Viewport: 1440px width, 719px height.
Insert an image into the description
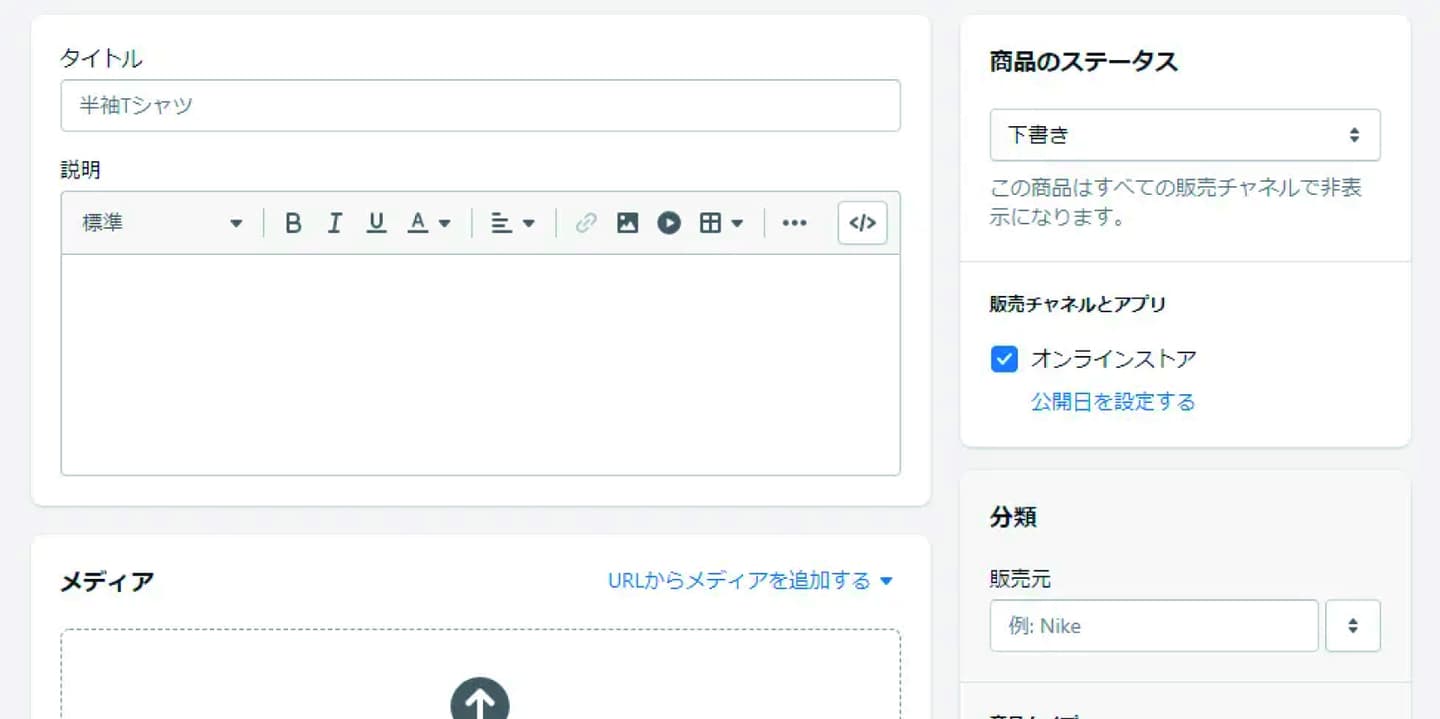pyautogui.click(x=627, y=223)
